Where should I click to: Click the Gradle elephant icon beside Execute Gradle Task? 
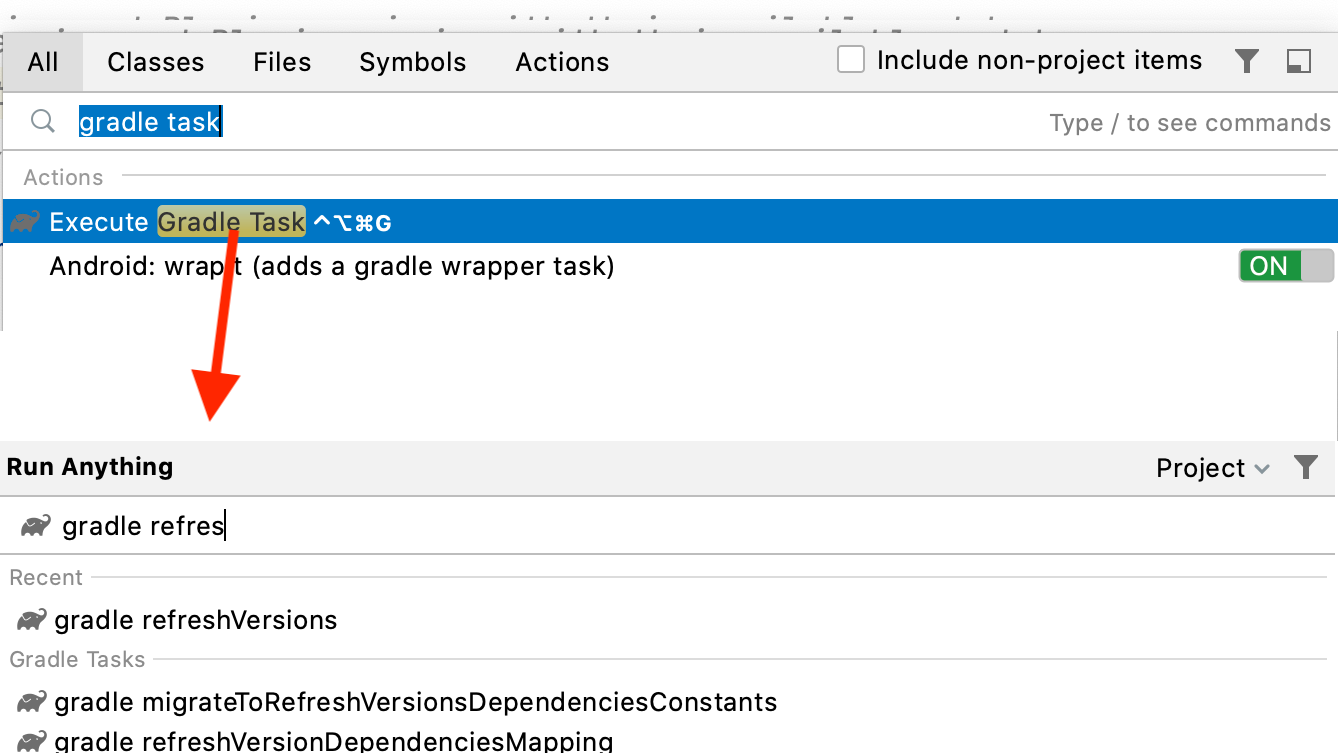point(25,222)
